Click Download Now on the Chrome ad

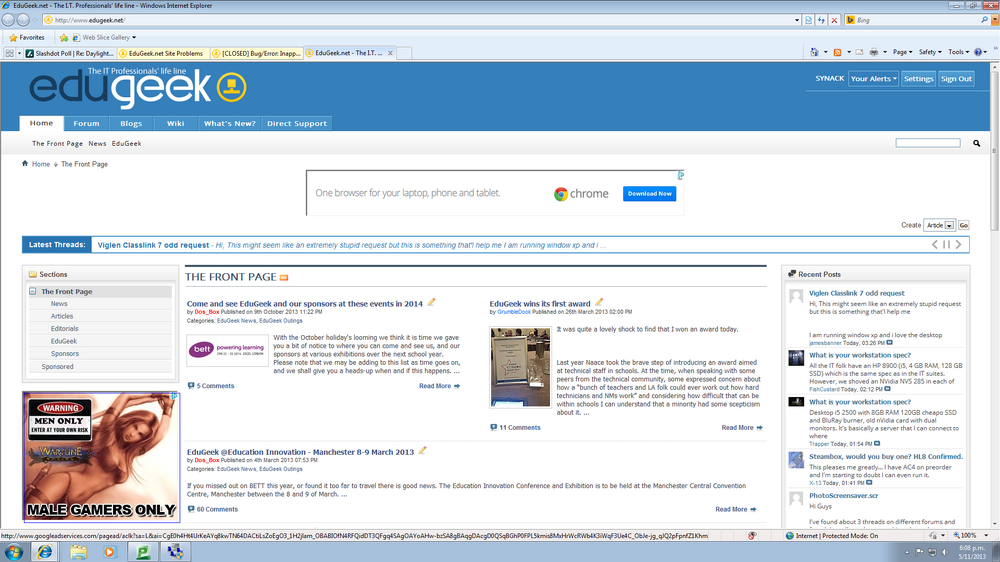[x=649, y=193]
